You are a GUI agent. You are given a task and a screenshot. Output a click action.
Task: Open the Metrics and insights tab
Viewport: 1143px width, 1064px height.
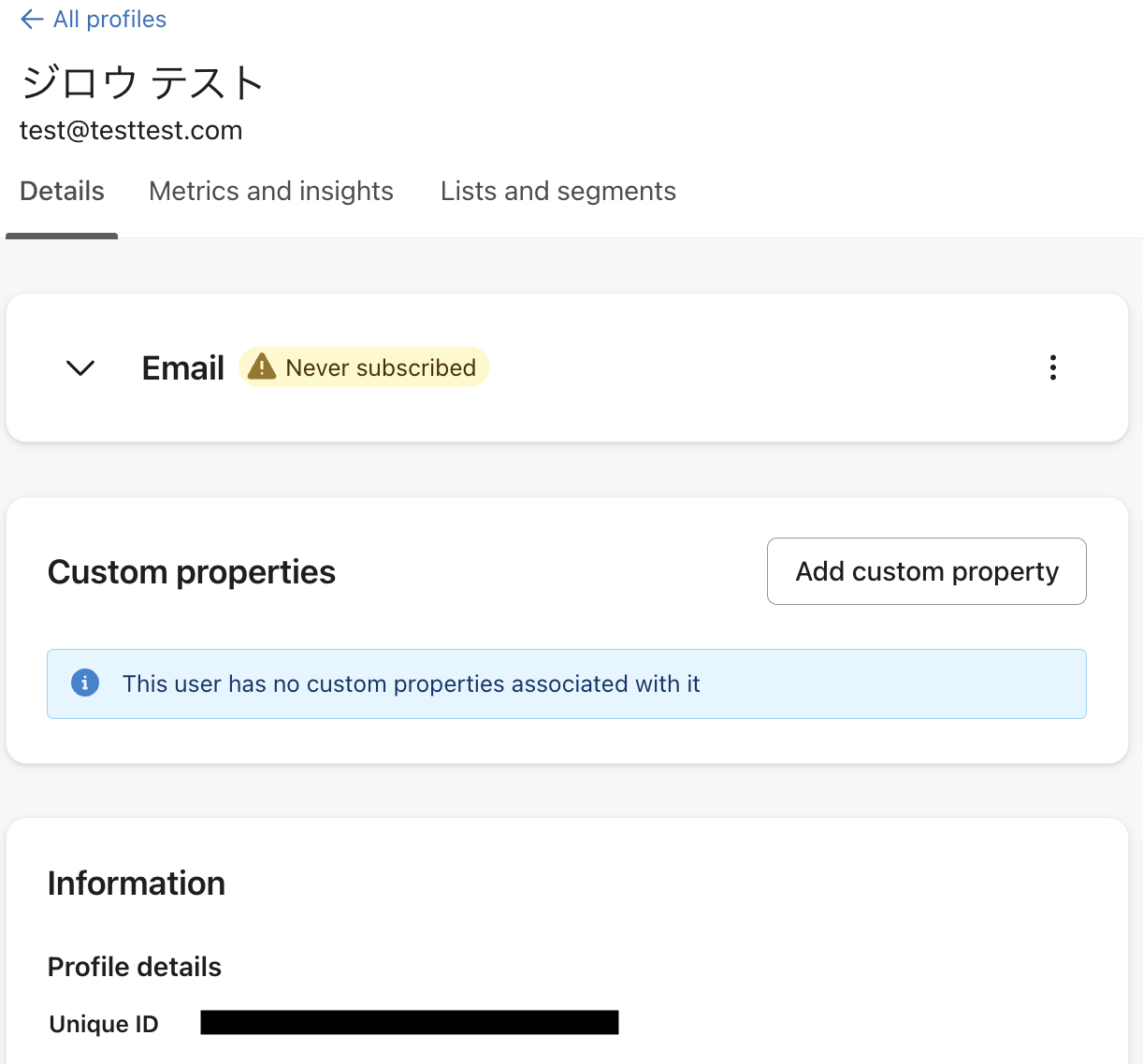coord(271,192)
